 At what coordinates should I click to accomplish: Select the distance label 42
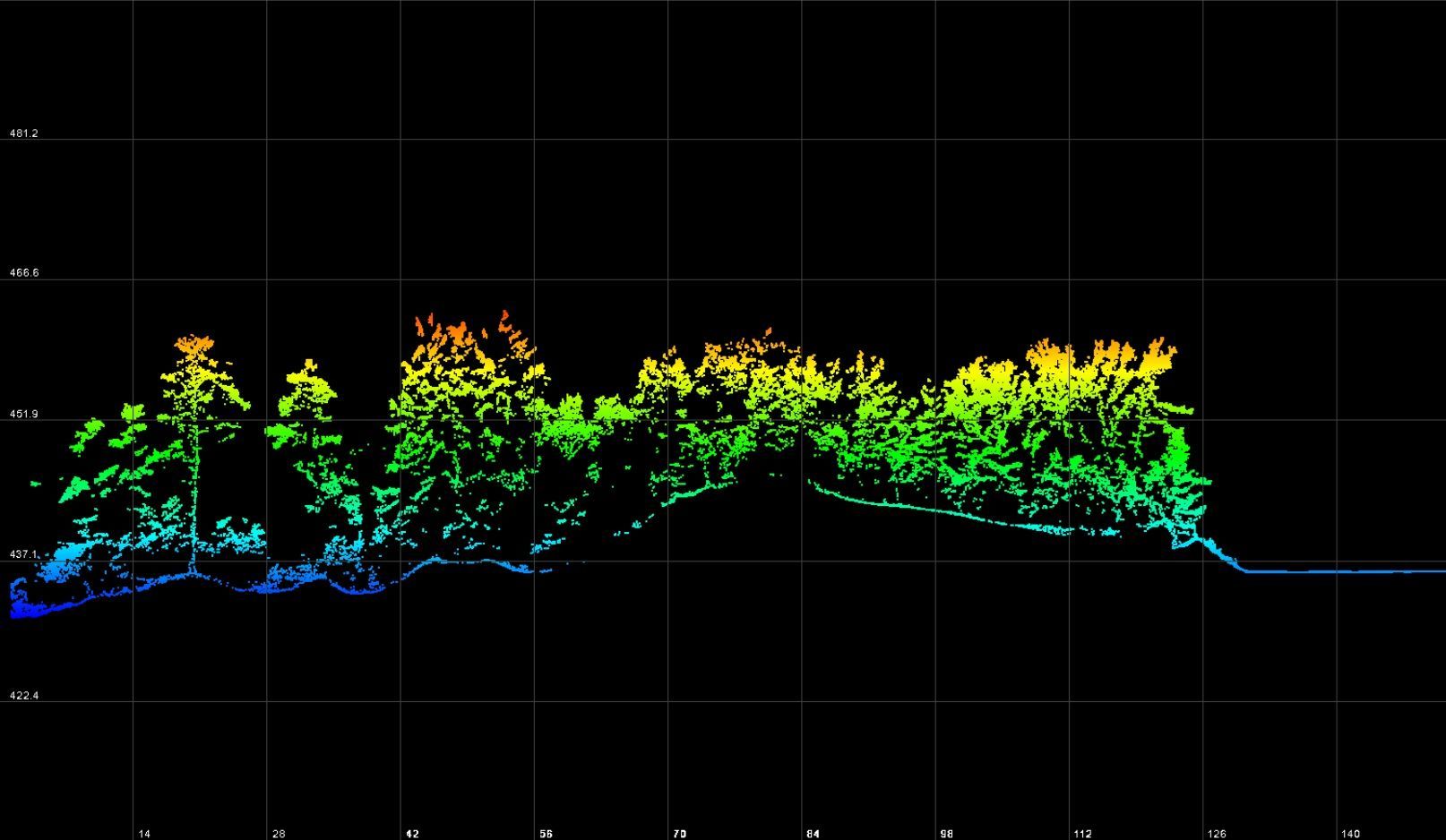(x=414, y=831)
